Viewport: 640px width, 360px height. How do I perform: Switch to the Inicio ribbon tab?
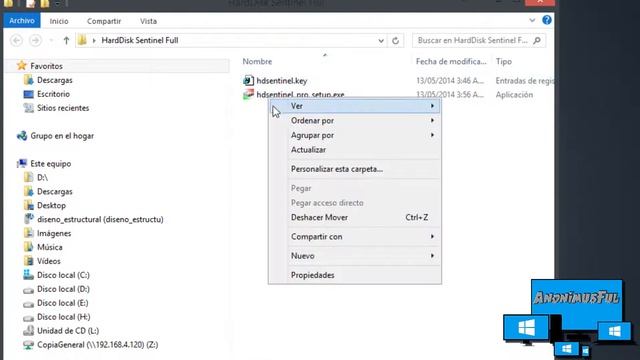59,21
